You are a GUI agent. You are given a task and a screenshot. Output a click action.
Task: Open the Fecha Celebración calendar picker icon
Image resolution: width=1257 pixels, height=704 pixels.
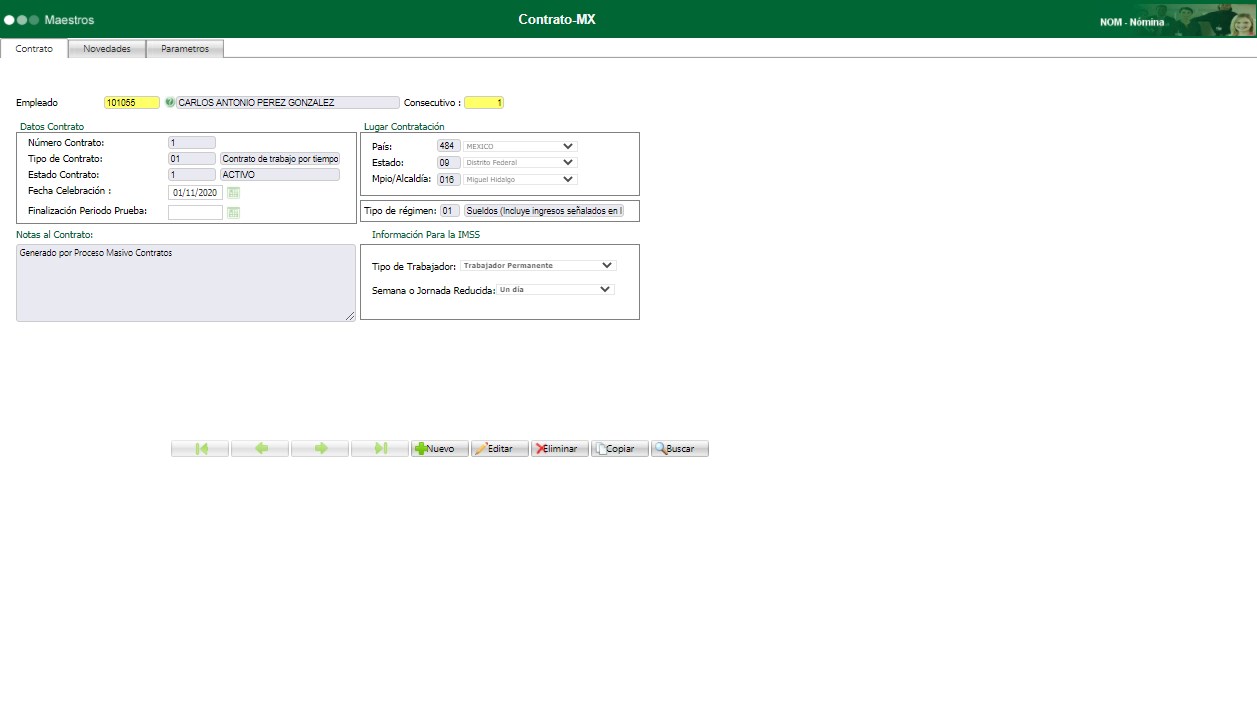[x=234, y=193]
